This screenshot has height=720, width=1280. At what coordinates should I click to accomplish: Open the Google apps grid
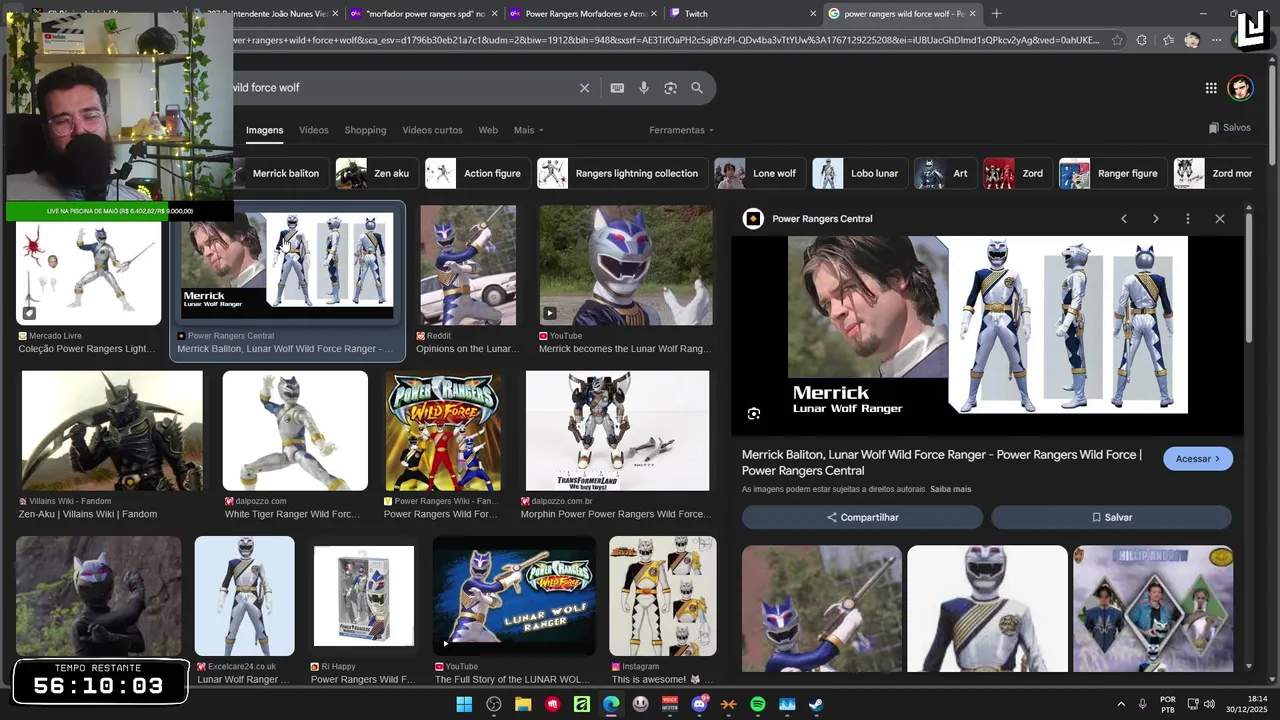[x=1211, y=88]
